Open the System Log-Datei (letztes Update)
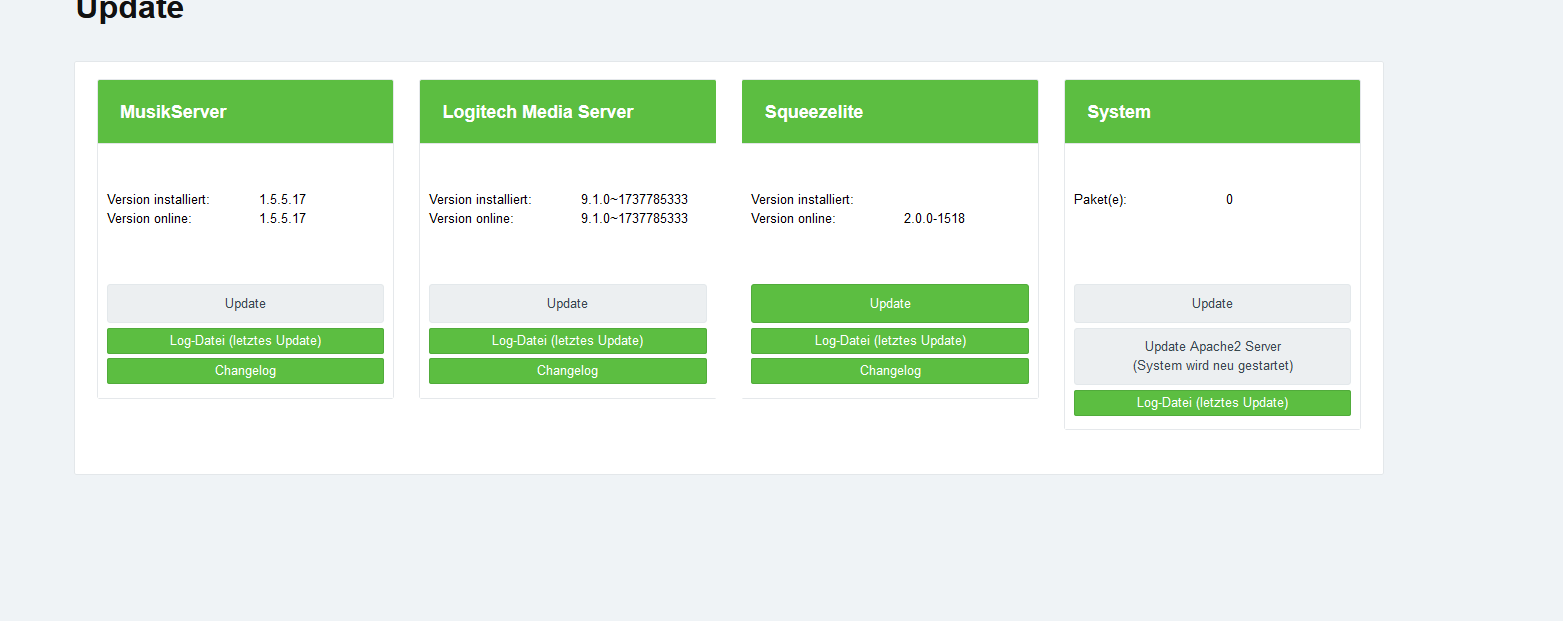The image size is (1563, 621). [x=1212, y=403]
